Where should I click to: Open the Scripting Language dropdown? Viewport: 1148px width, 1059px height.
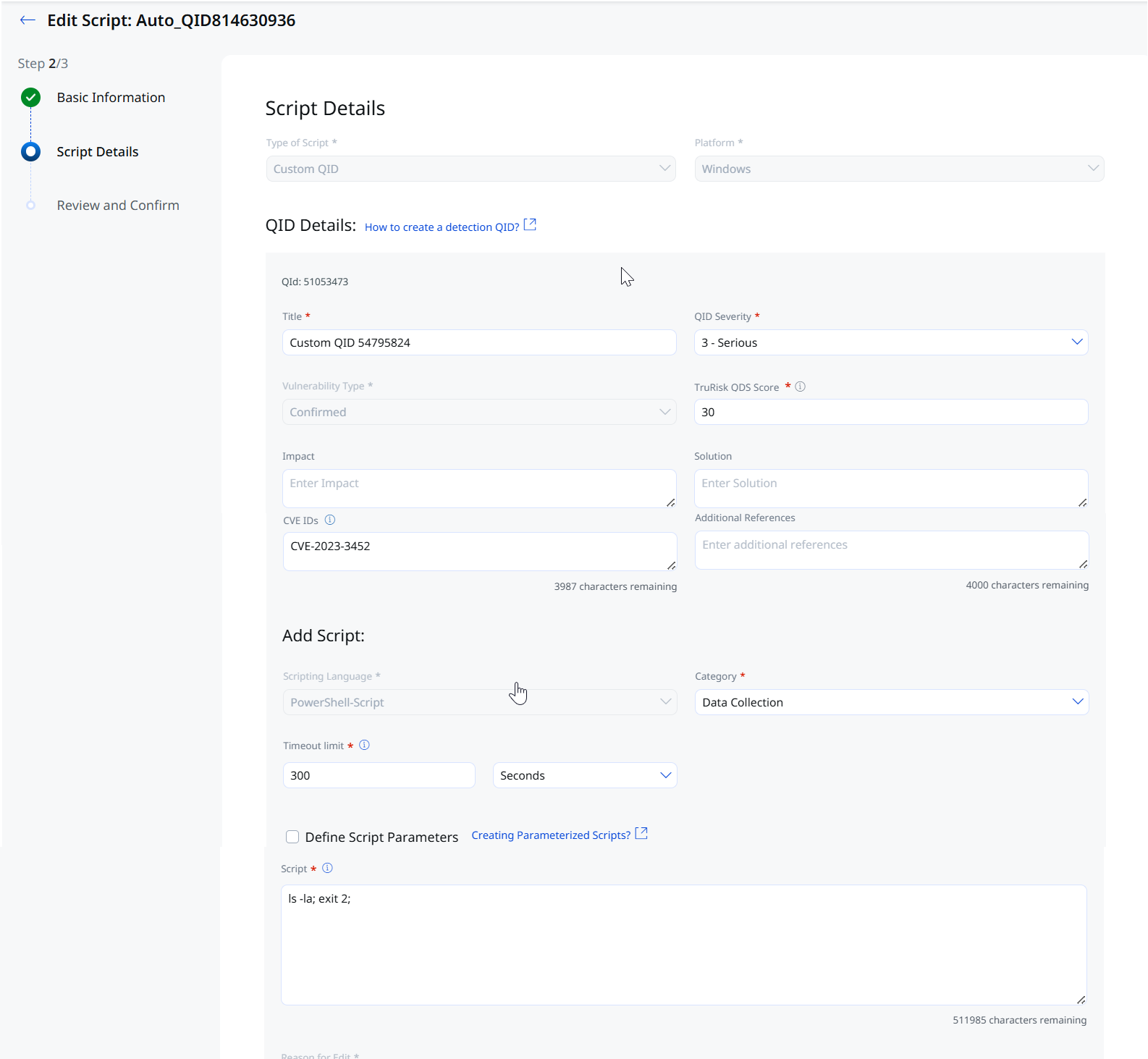(x=480, y=702)
